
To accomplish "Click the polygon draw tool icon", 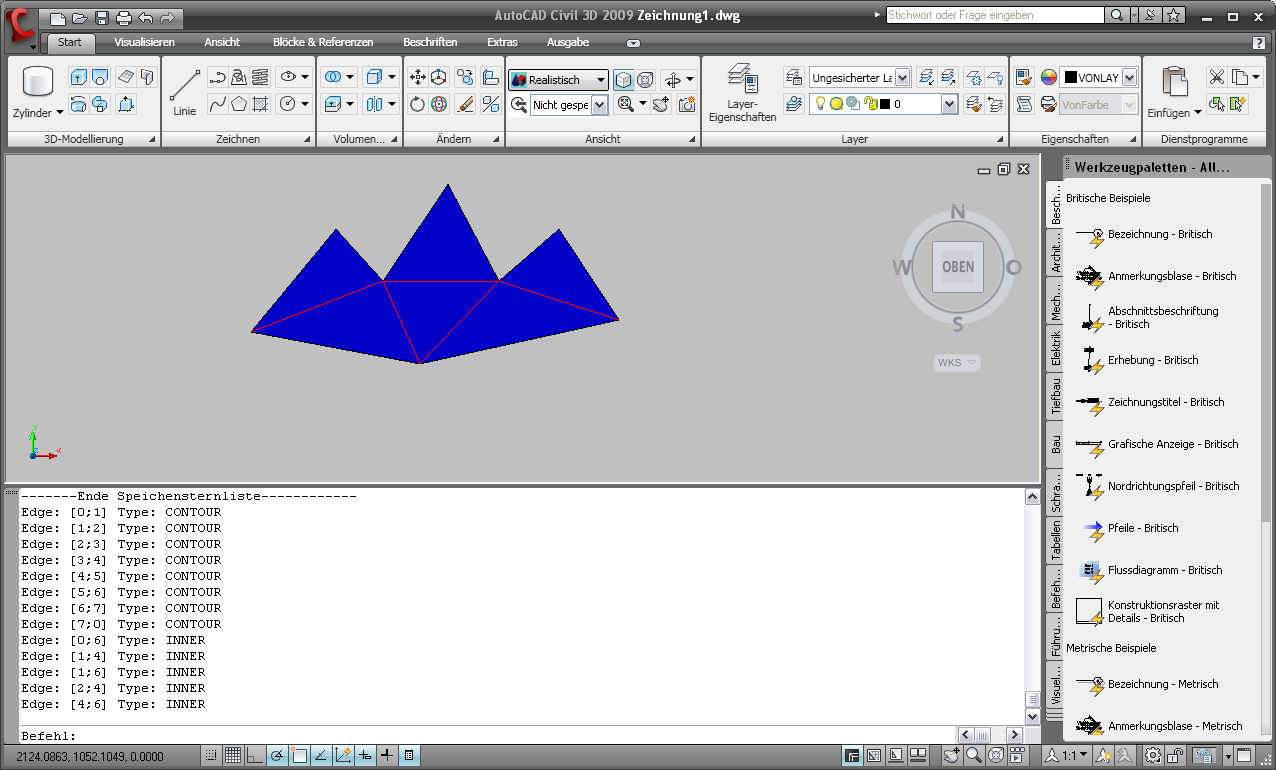I will click(x=239, y=104).
